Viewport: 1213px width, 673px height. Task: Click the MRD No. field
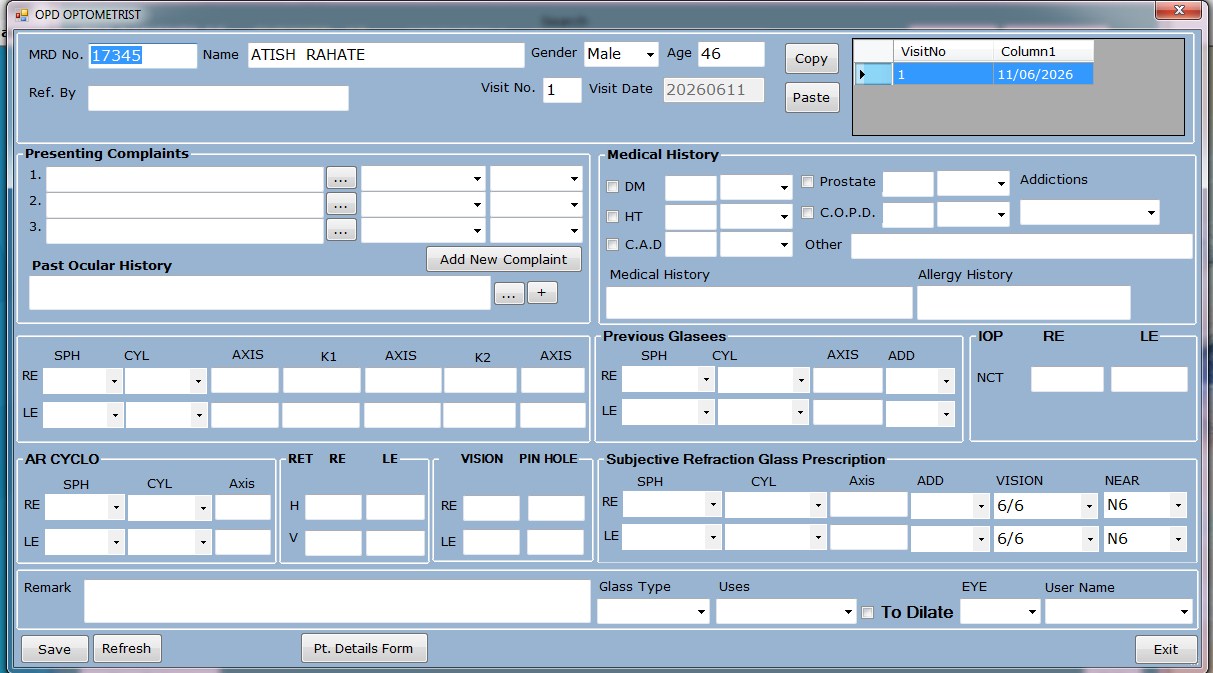(x=143, y=56)
